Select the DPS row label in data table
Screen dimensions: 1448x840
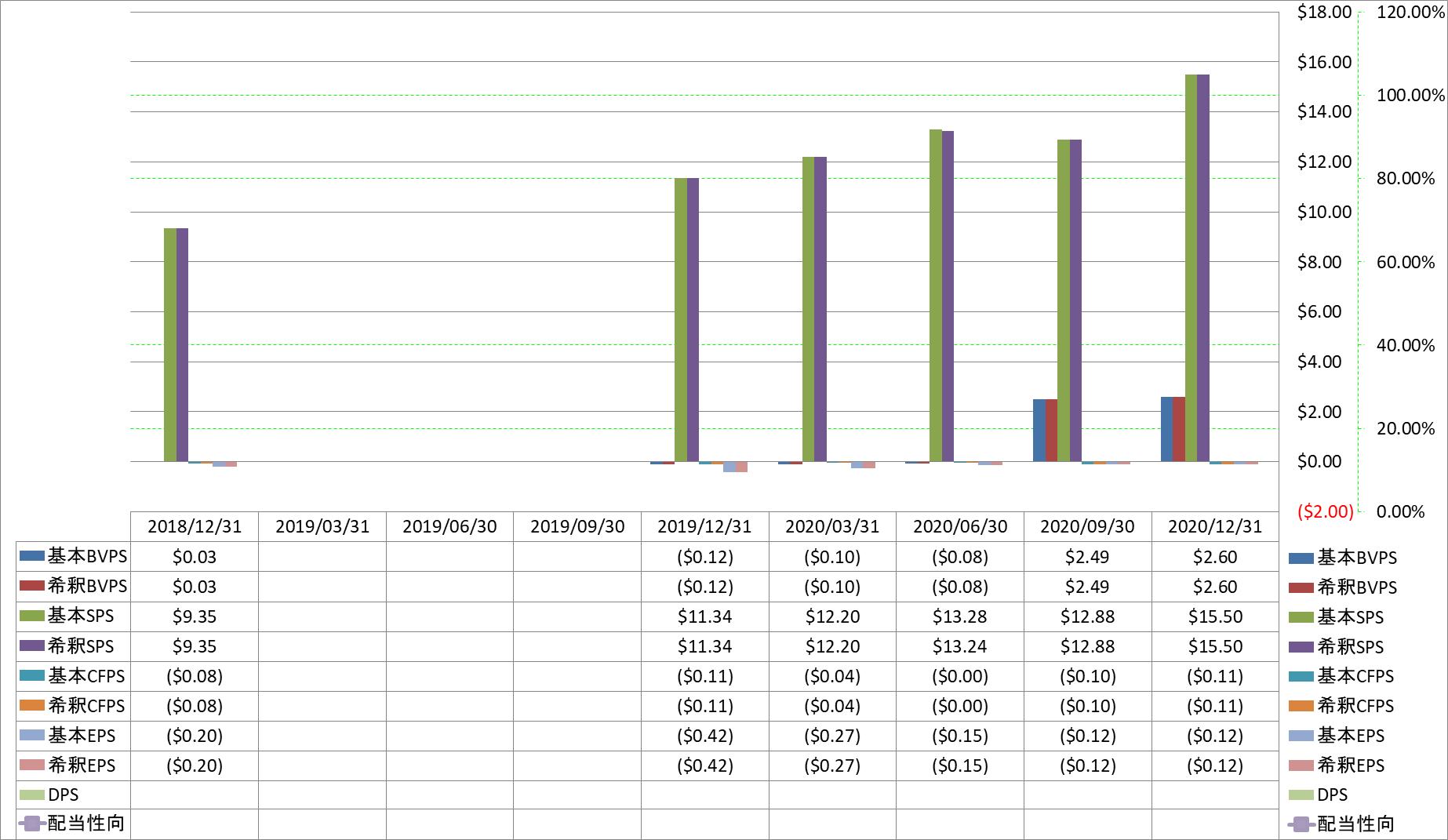point(64,795)
